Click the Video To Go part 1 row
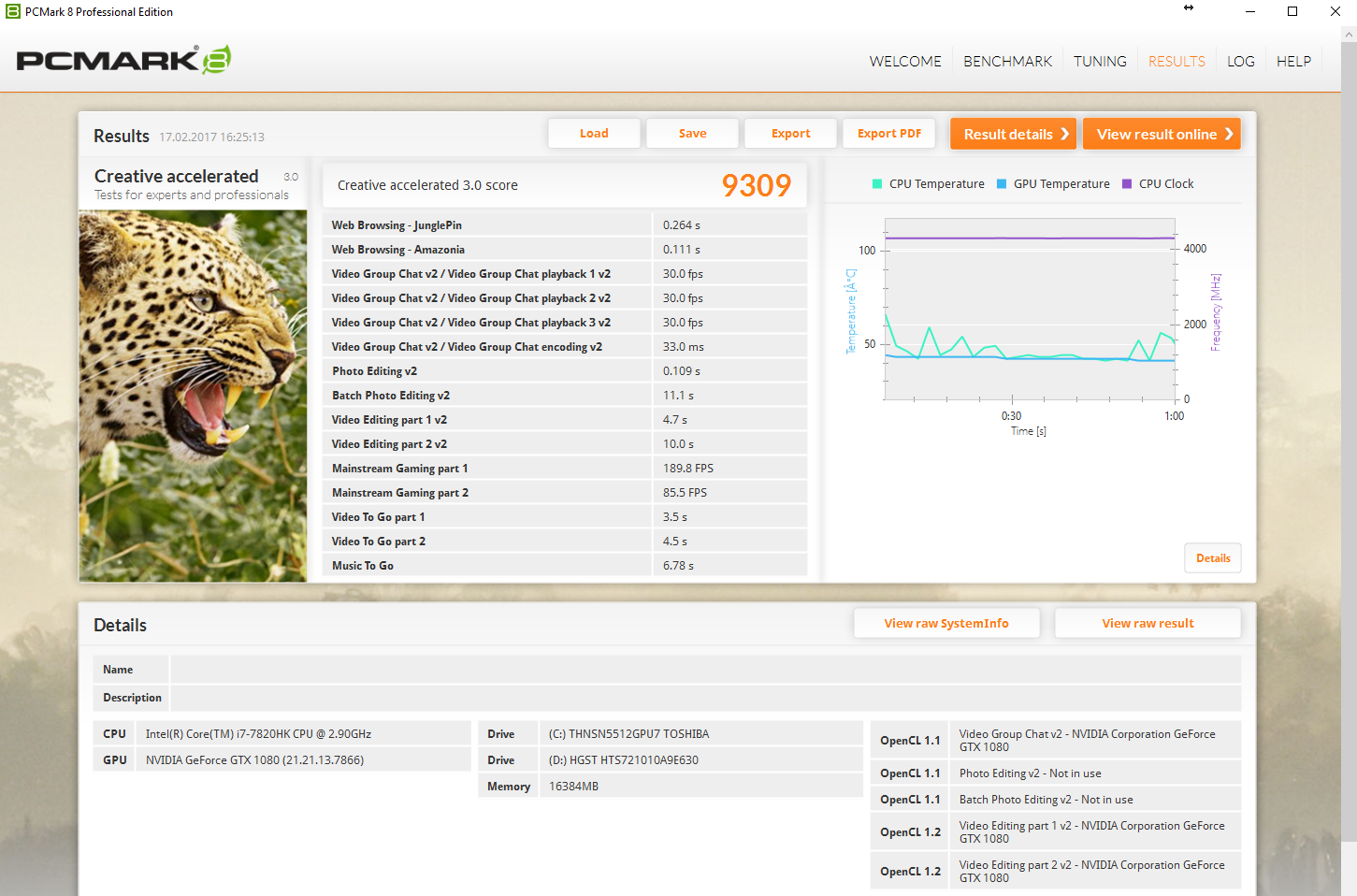 pyautogui.click(x=565, y=517)
